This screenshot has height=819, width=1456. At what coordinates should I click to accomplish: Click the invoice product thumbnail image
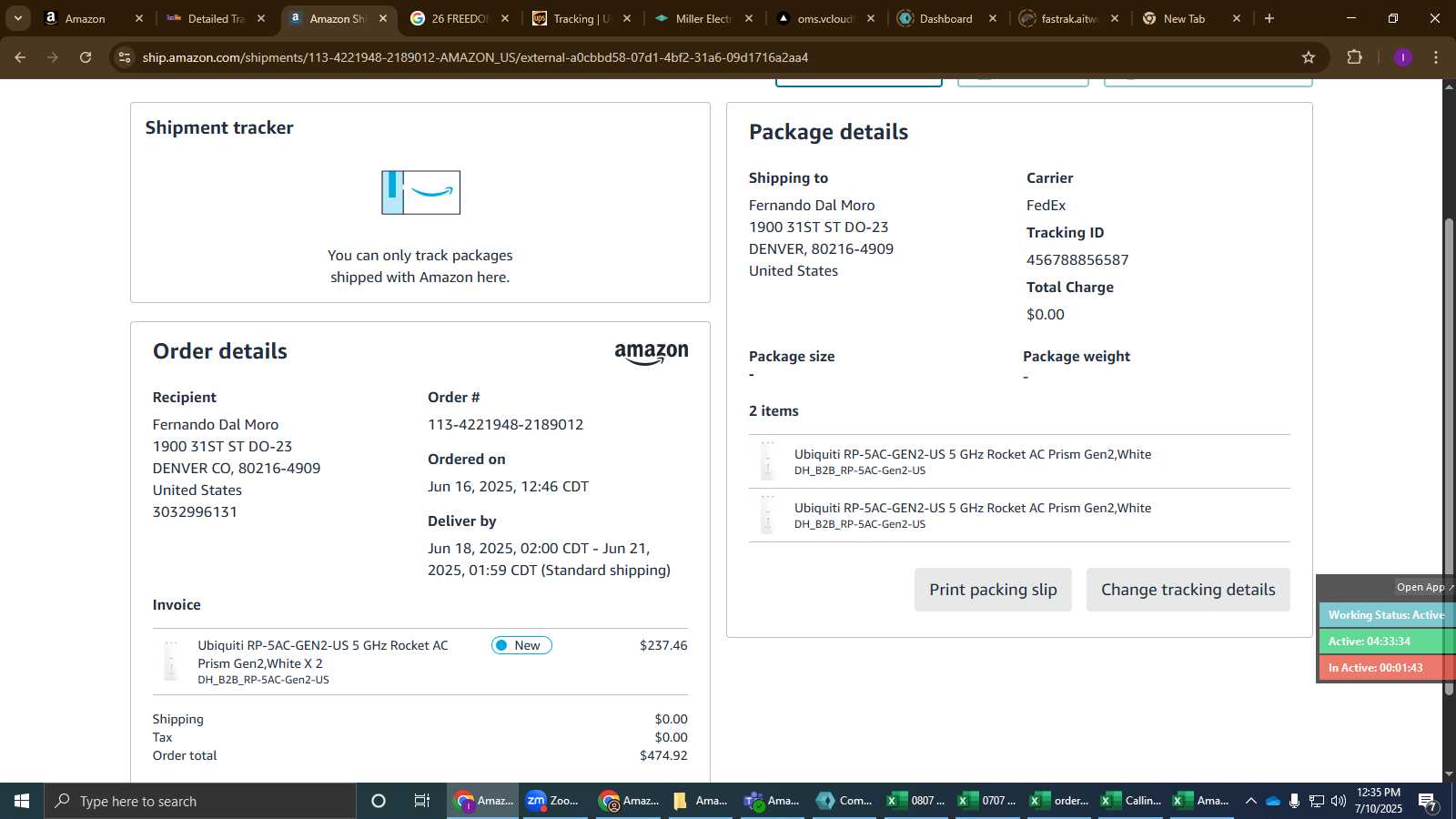[x=171, y=662]
